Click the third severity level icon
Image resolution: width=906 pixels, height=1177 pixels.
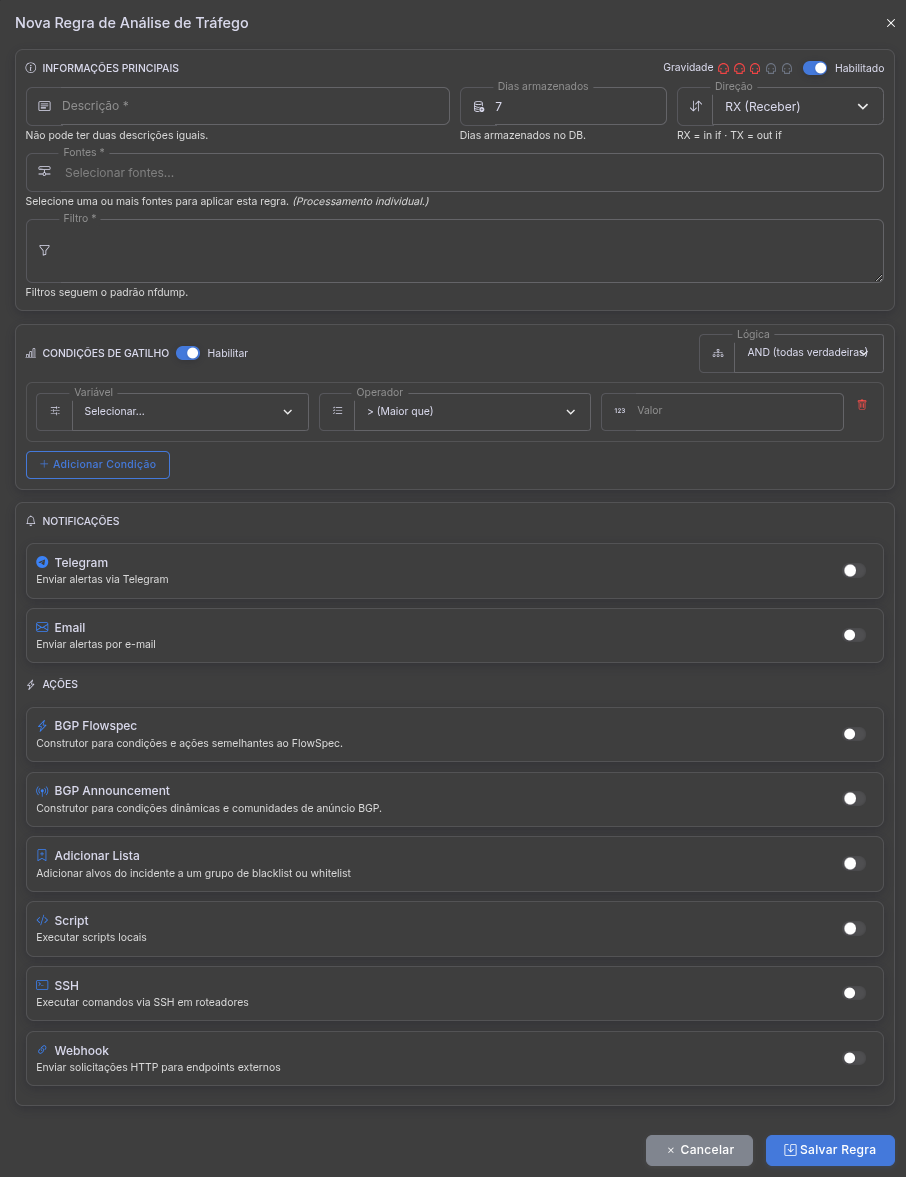tap(755, 69)
